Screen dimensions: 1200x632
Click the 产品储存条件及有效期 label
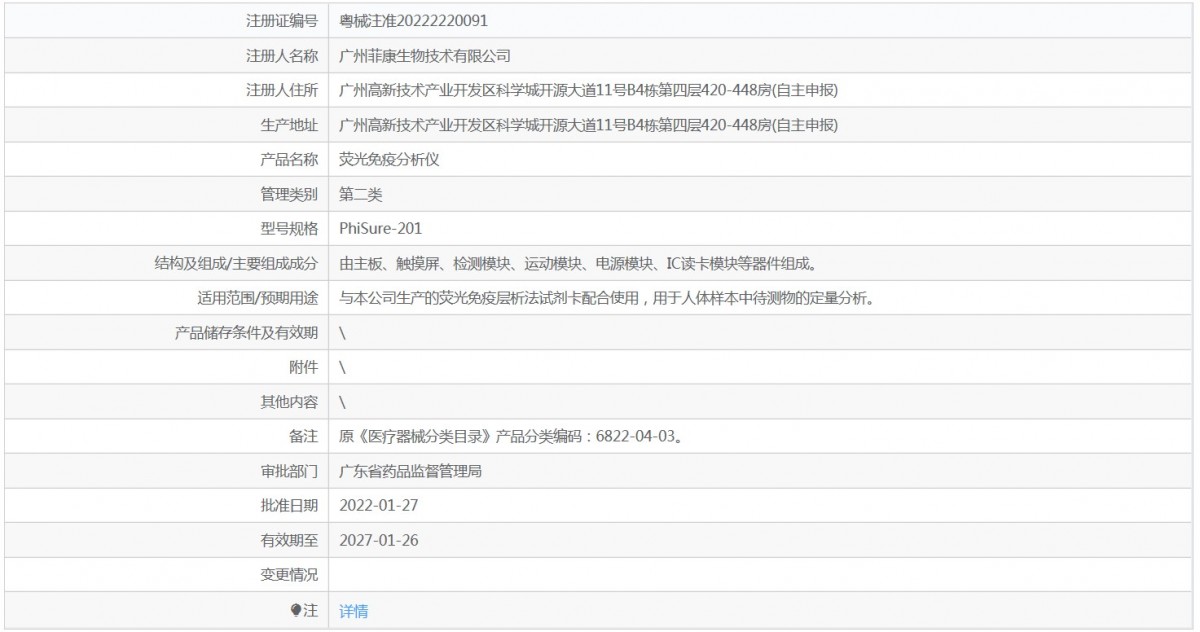coord(247,333)
